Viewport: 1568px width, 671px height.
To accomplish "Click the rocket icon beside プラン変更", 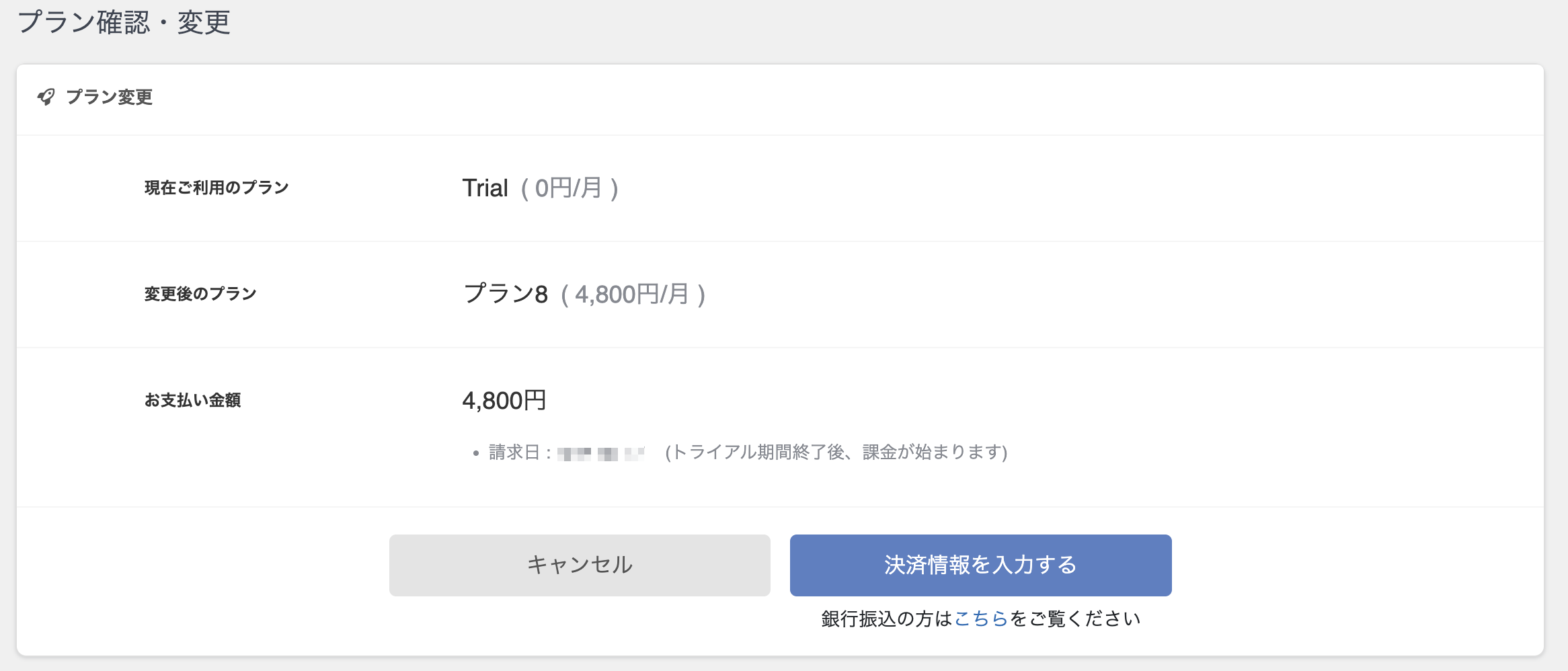I will click(46, 97).
